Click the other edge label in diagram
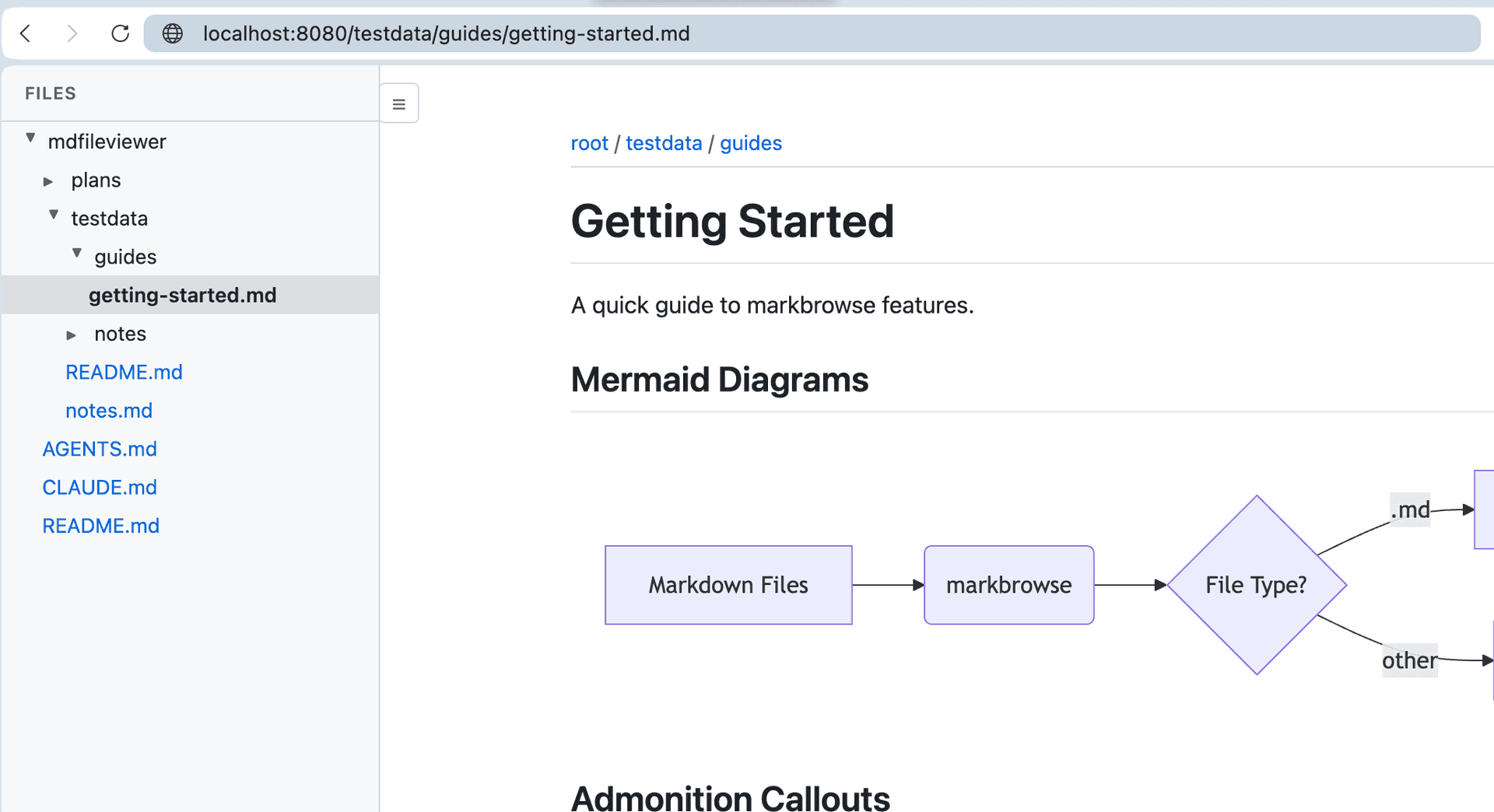The image size is (1494, 812). (1409, 660)
